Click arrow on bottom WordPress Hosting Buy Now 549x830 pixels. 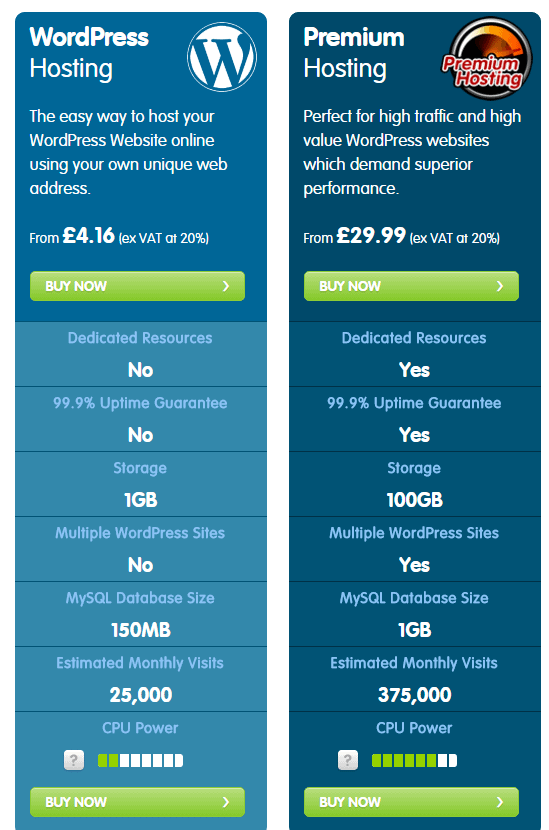(226, 802)
